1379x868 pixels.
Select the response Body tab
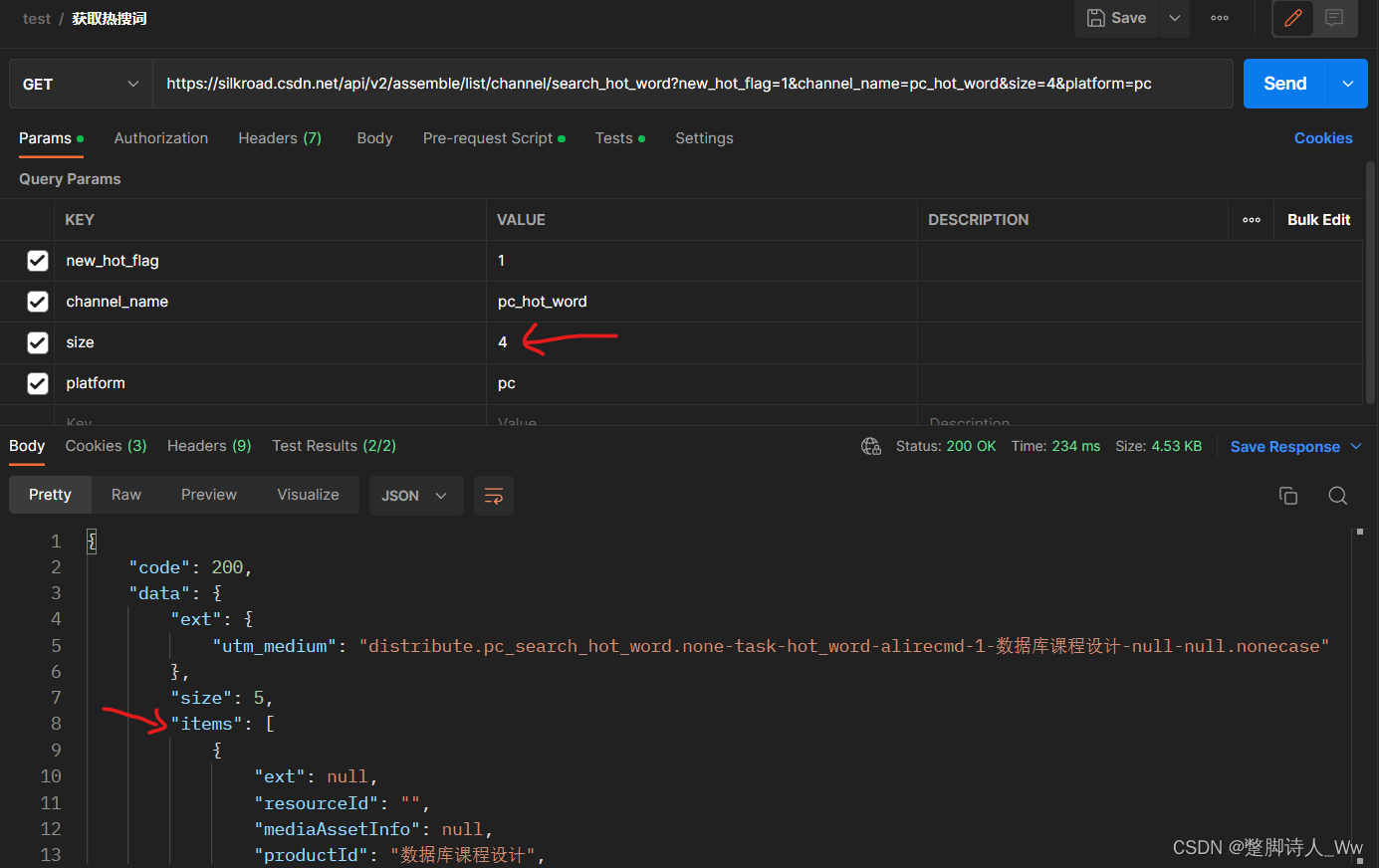coord(27,446)
